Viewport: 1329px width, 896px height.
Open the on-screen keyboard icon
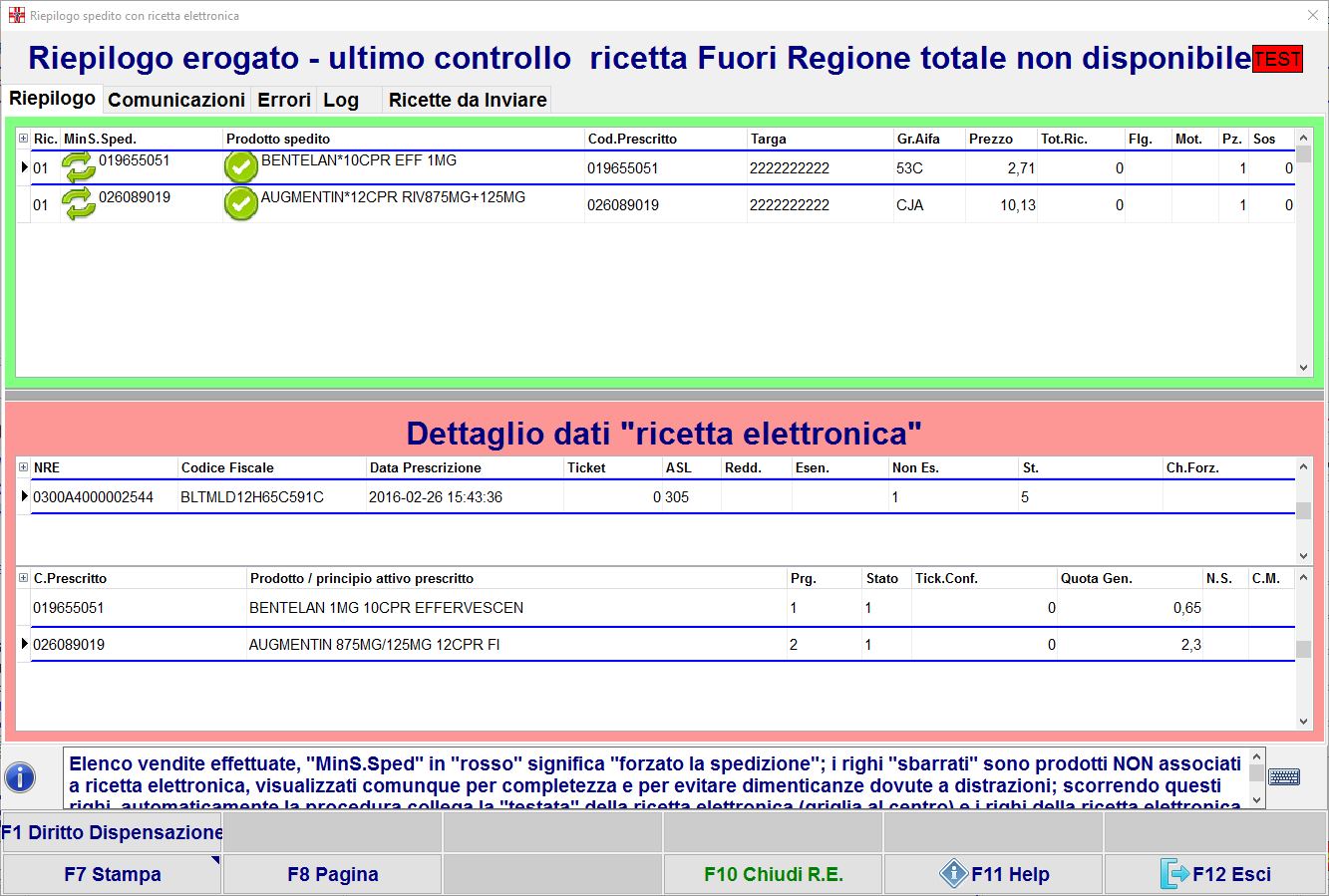coord(1284,776)
